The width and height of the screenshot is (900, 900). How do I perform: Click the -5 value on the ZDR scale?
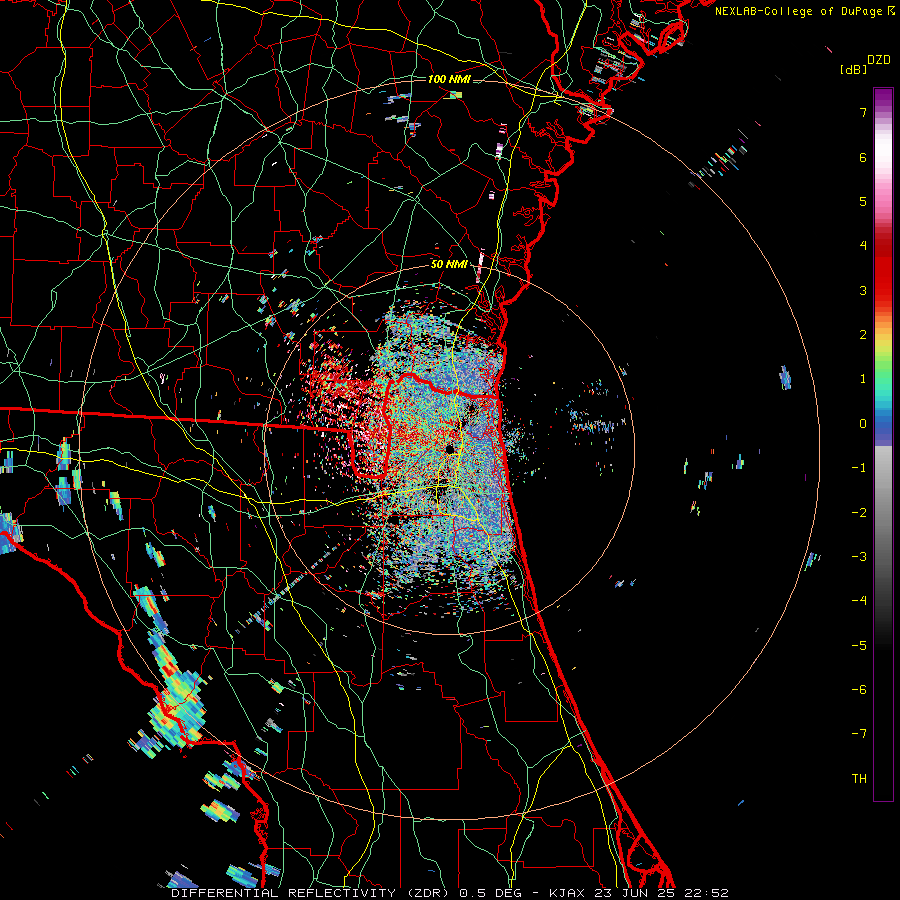(x=859, y=645)
